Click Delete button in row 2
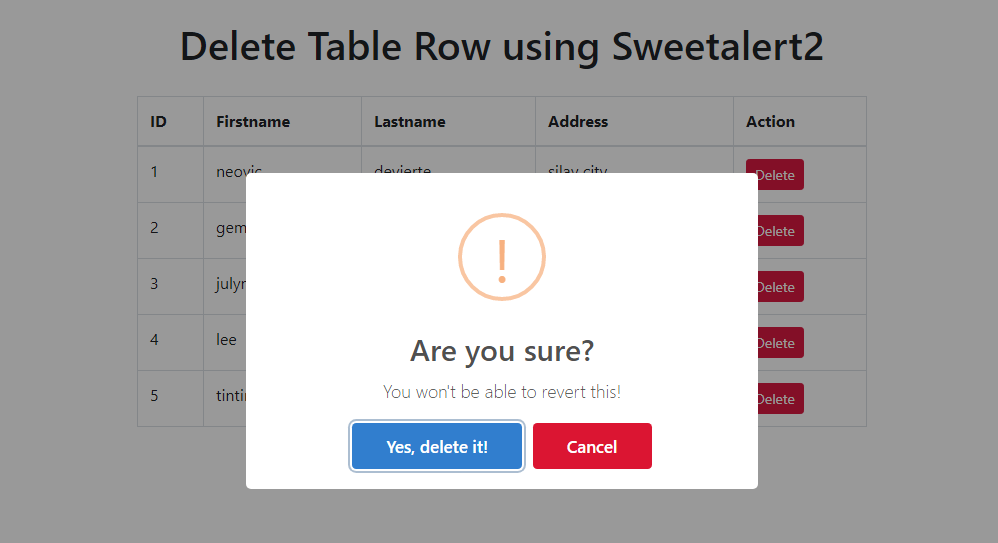 point(780,230)
